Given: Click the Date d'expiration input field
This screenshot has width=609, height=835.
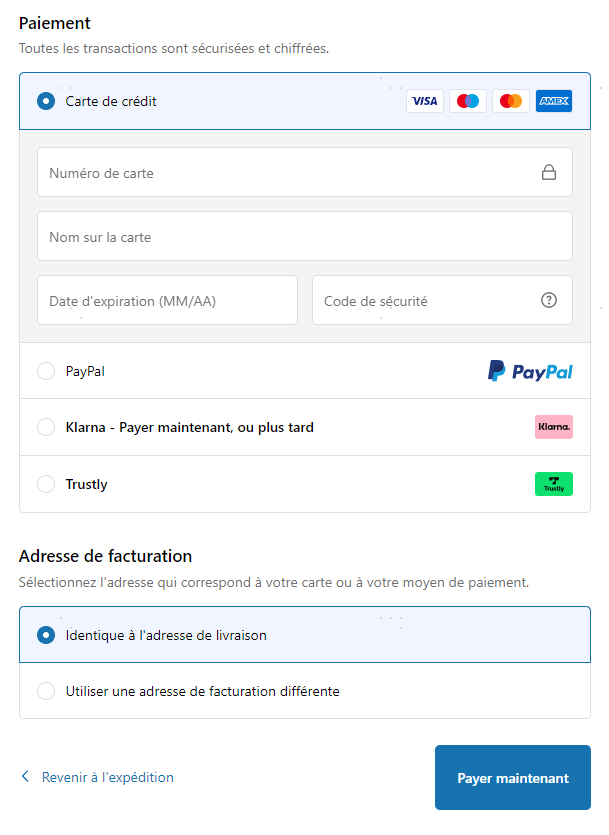Looking at the screenshot, I should tap(167, 300).
